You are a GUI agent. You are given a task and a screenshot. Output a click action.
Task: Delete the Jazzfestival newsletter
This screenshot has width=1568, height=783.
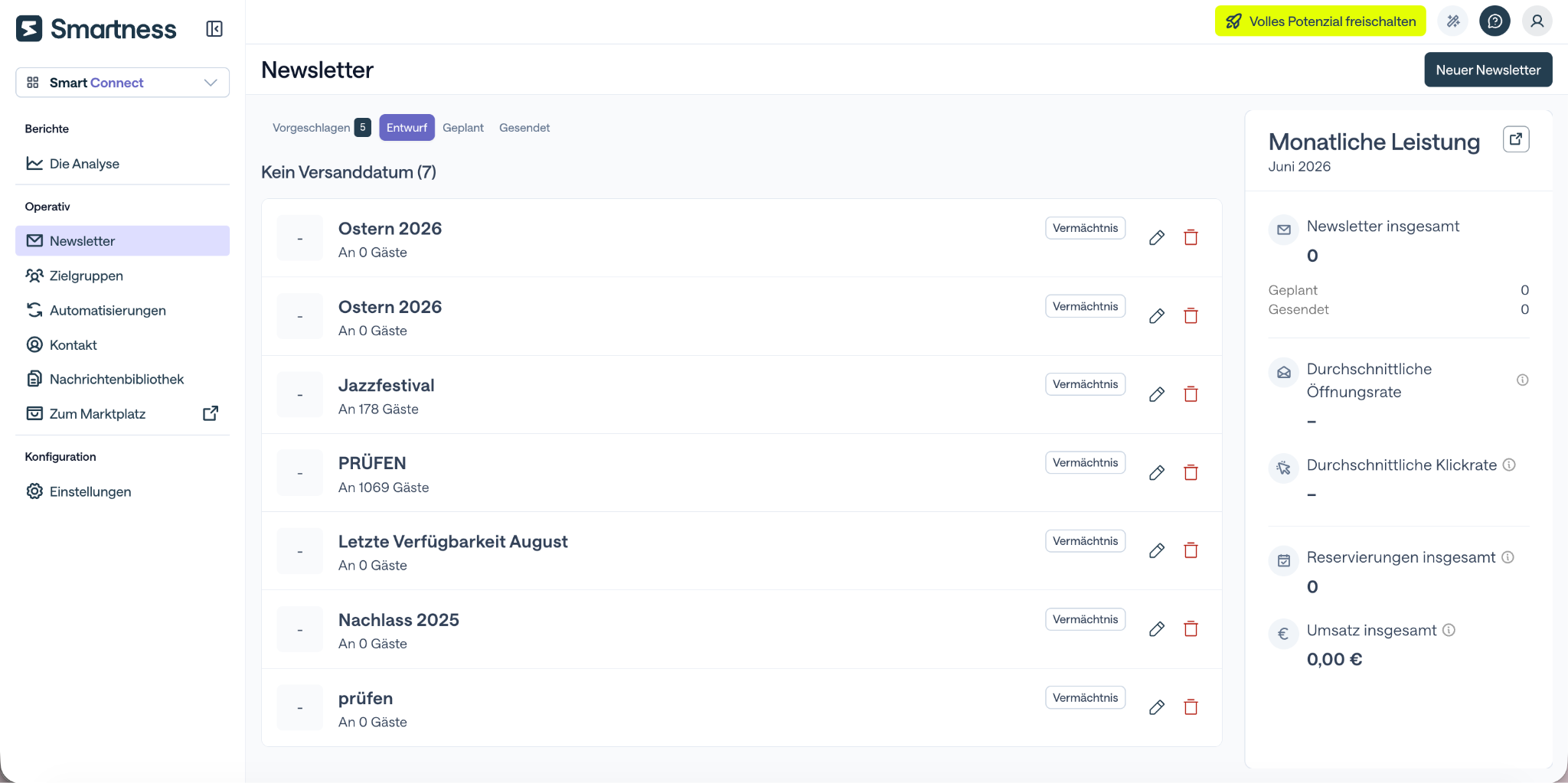coord(1191,394)
